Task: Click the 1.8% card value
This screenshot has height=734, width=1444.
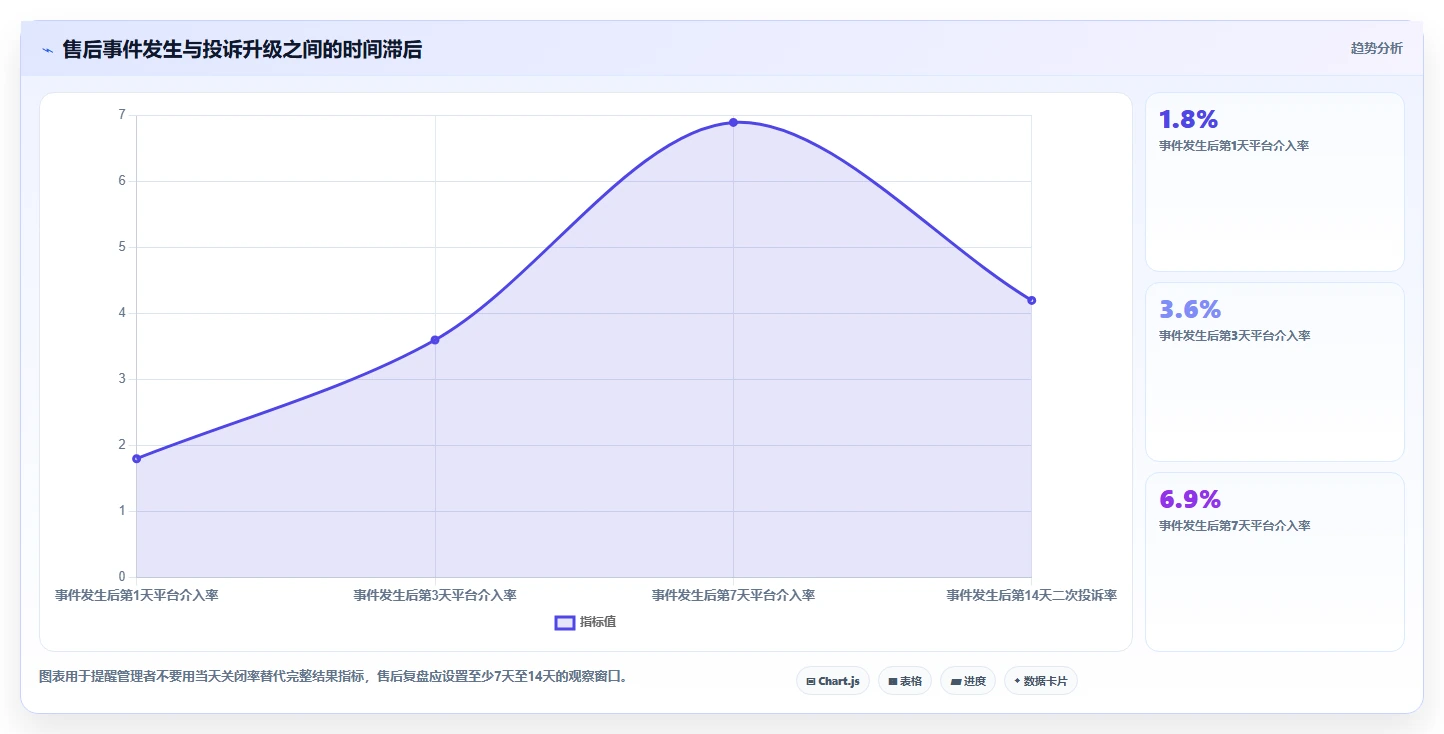Action: tap(1188, 120)
